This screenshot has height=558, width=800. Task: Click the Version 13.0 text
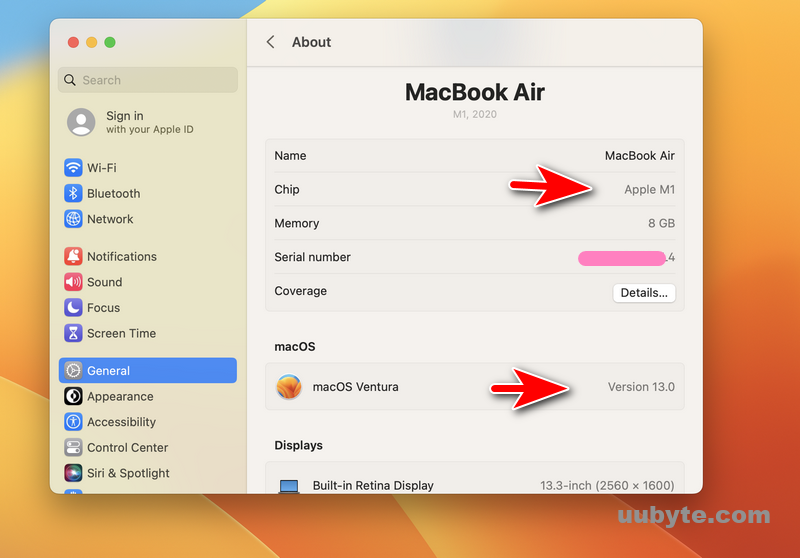tap(641, 387)
